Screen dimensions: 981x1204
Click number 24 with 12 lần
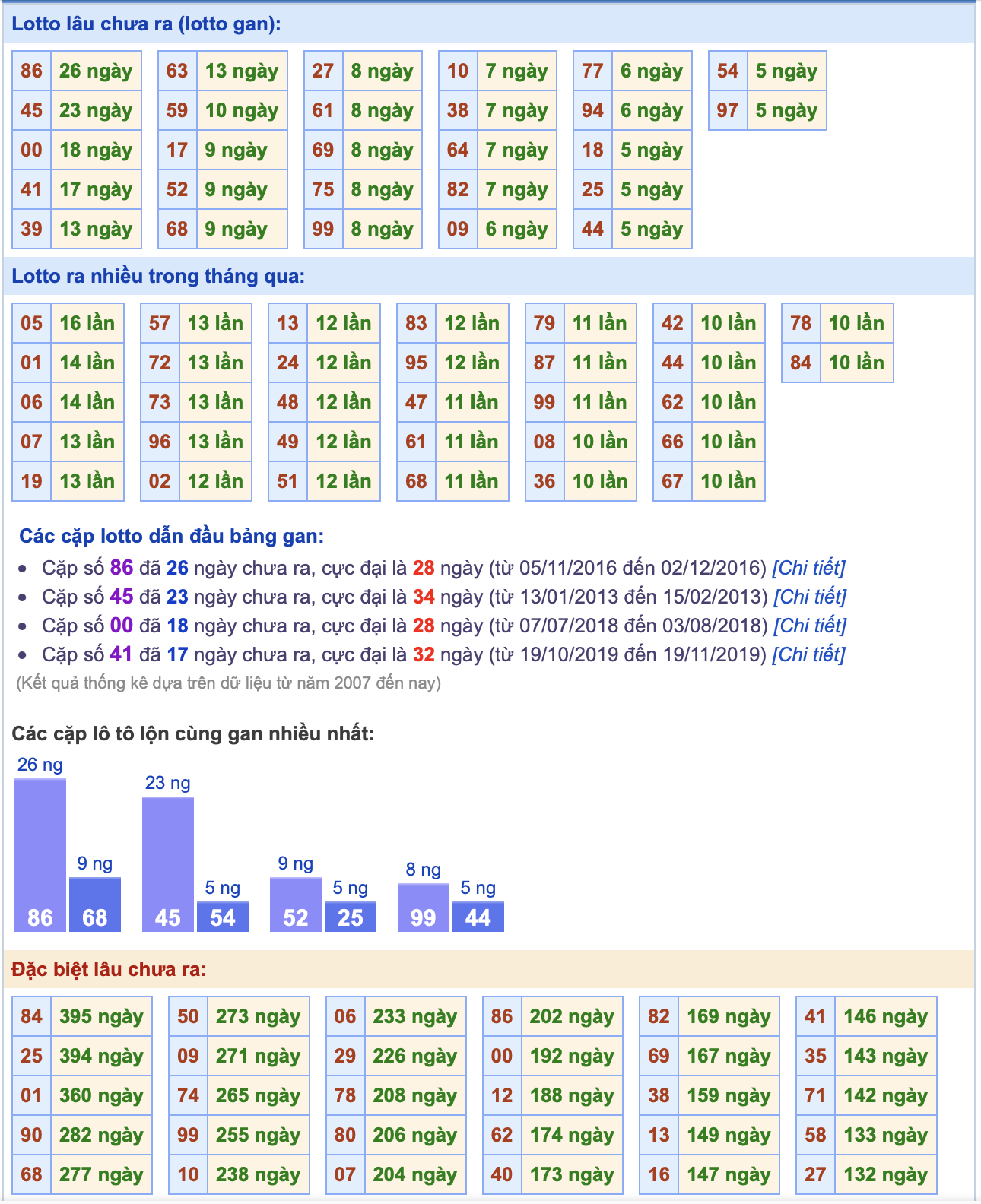tap(287, 363)
